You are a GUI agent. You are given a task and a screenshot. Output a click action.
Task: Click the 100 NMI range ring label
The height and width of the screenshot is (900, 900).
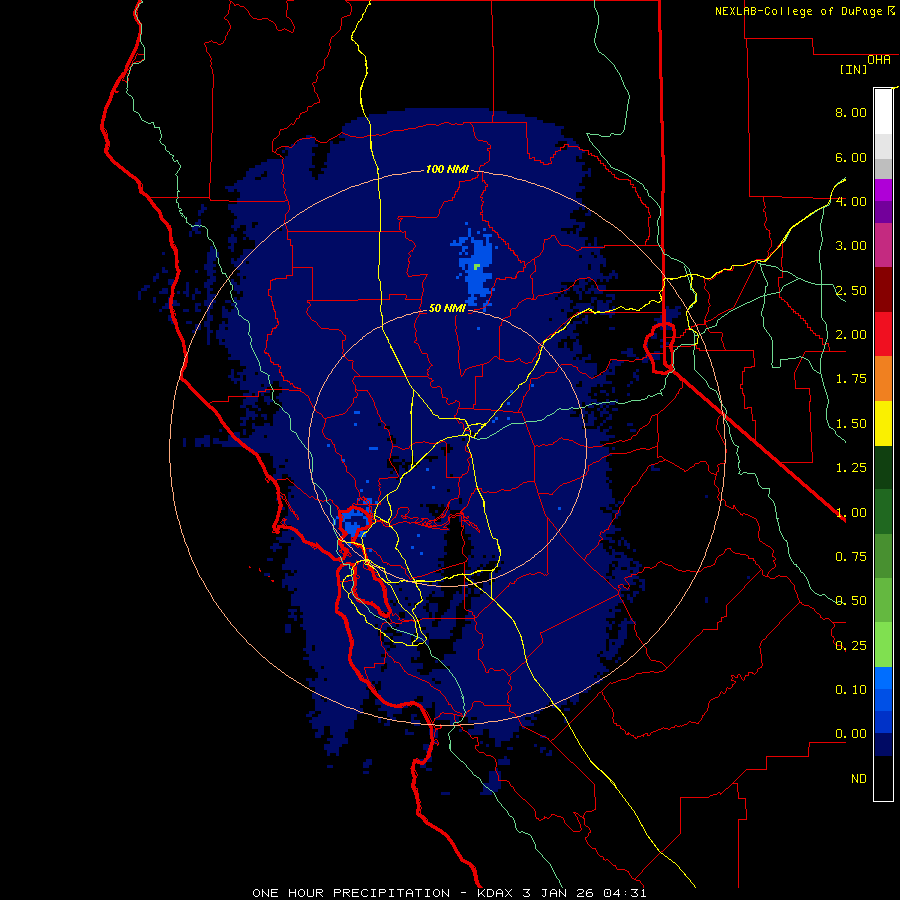447,169
